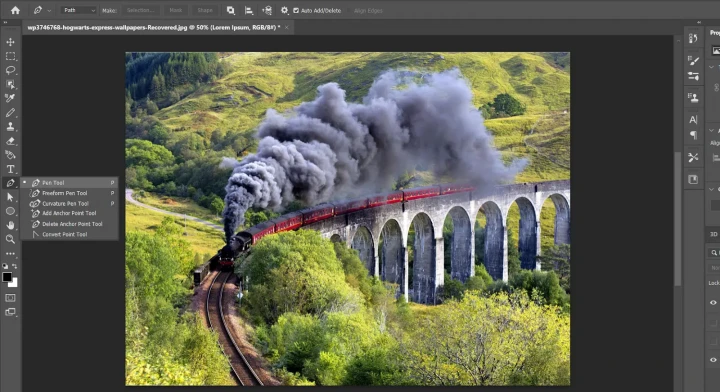The height and width of the screenshot is (392, 720).
Task: Toggle the Auto Add/Delete checkbox
Action: (x=296, y=11)
